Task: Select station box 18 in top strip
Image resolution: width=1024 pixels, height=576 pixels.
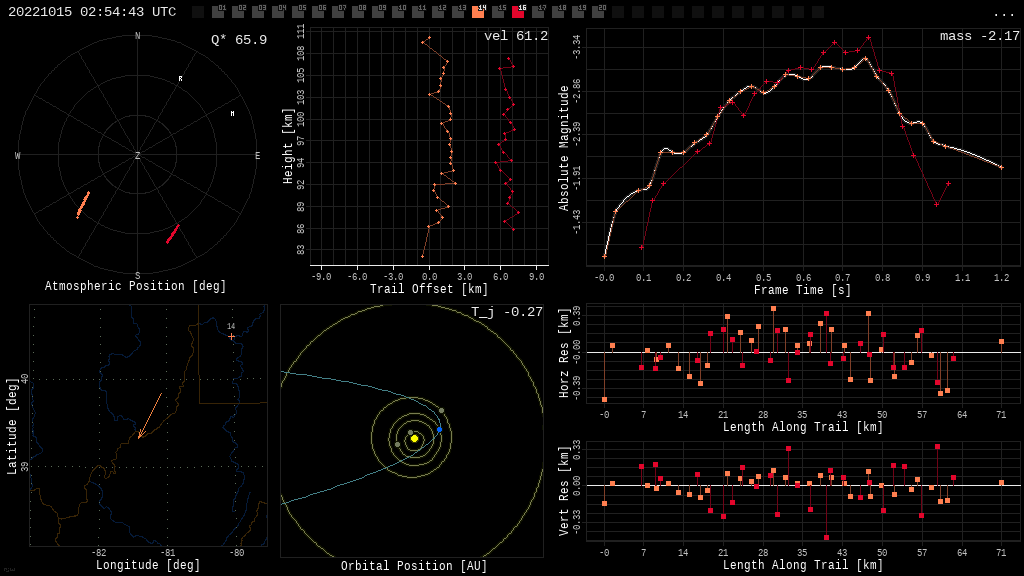Action: 558,12
